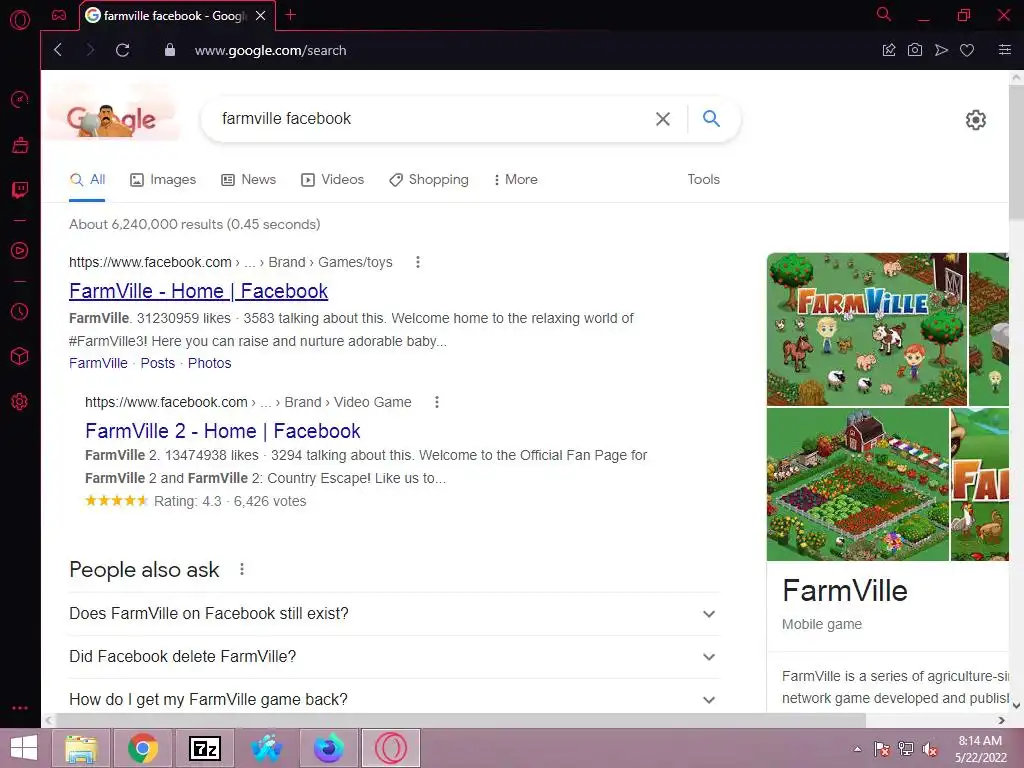Viewport: 1024px width, 768px height.
Task: Click the edit page share icon
Action: click(x=889, y=50)
